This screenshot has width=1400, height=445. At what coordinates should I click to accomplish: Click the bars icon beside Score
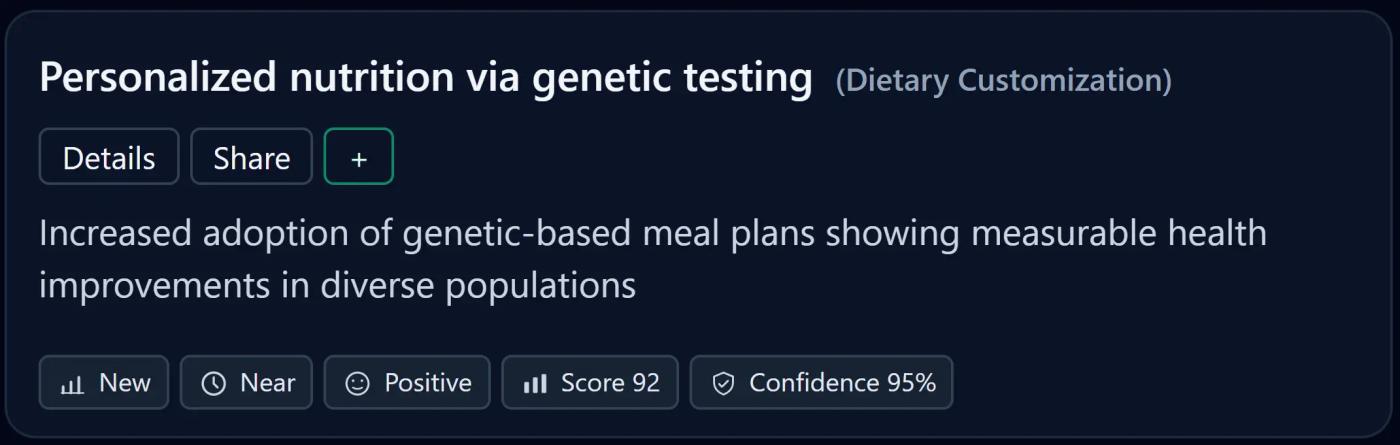pyautogui.click(x=535, y=384)
